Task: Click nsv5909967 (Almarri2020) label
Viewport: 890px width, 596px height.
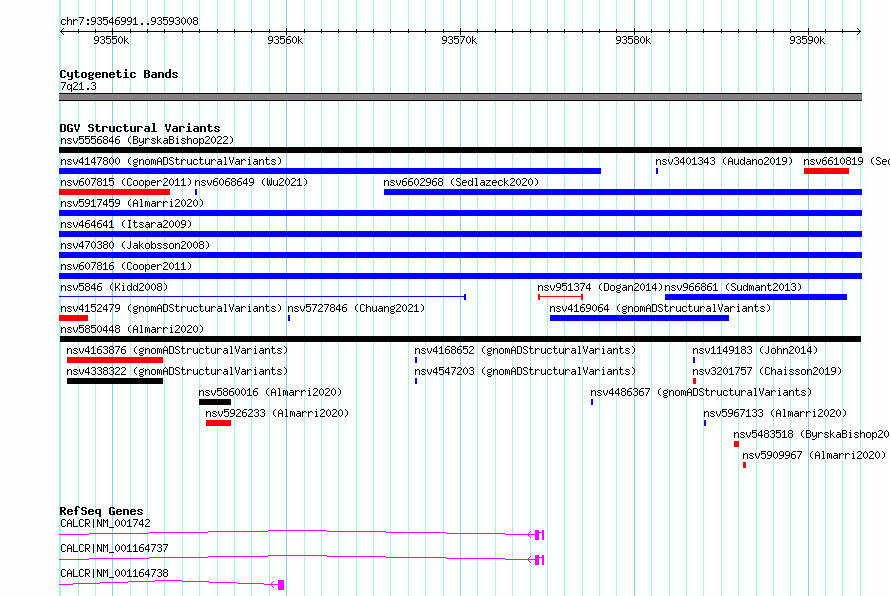Action: (x=814, y=455)
